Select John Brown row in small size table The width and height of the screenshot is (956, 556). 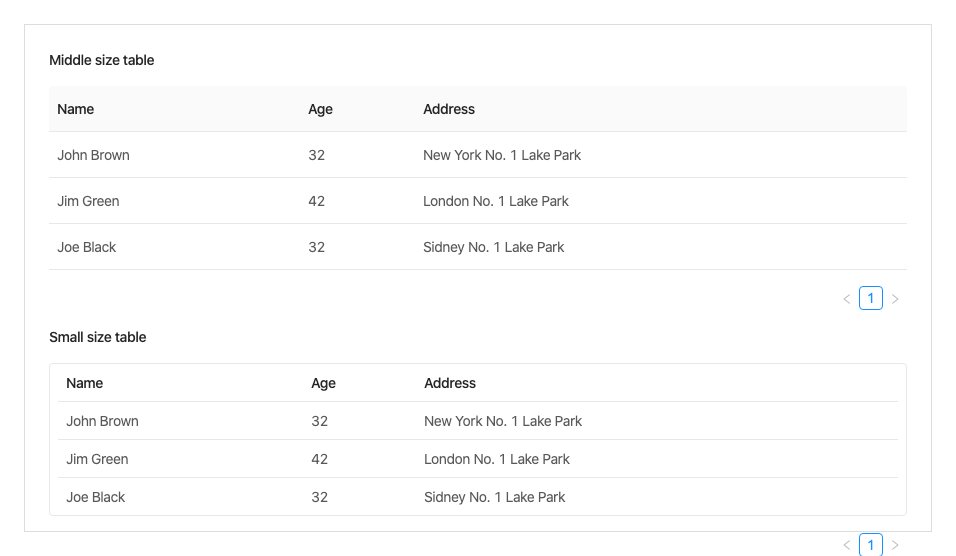[103, 421]
